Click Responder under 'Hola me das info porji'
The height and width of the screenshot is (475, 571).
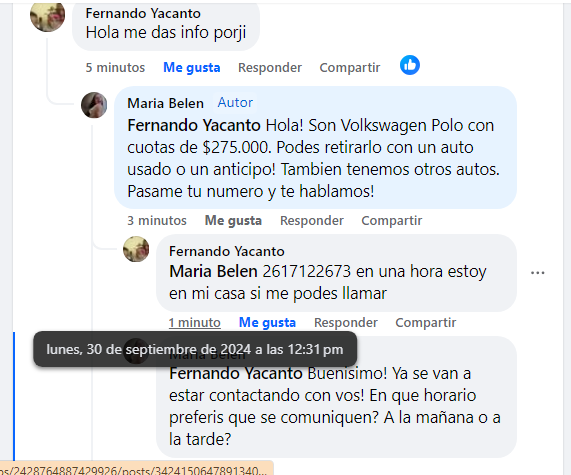pos(270,67)
